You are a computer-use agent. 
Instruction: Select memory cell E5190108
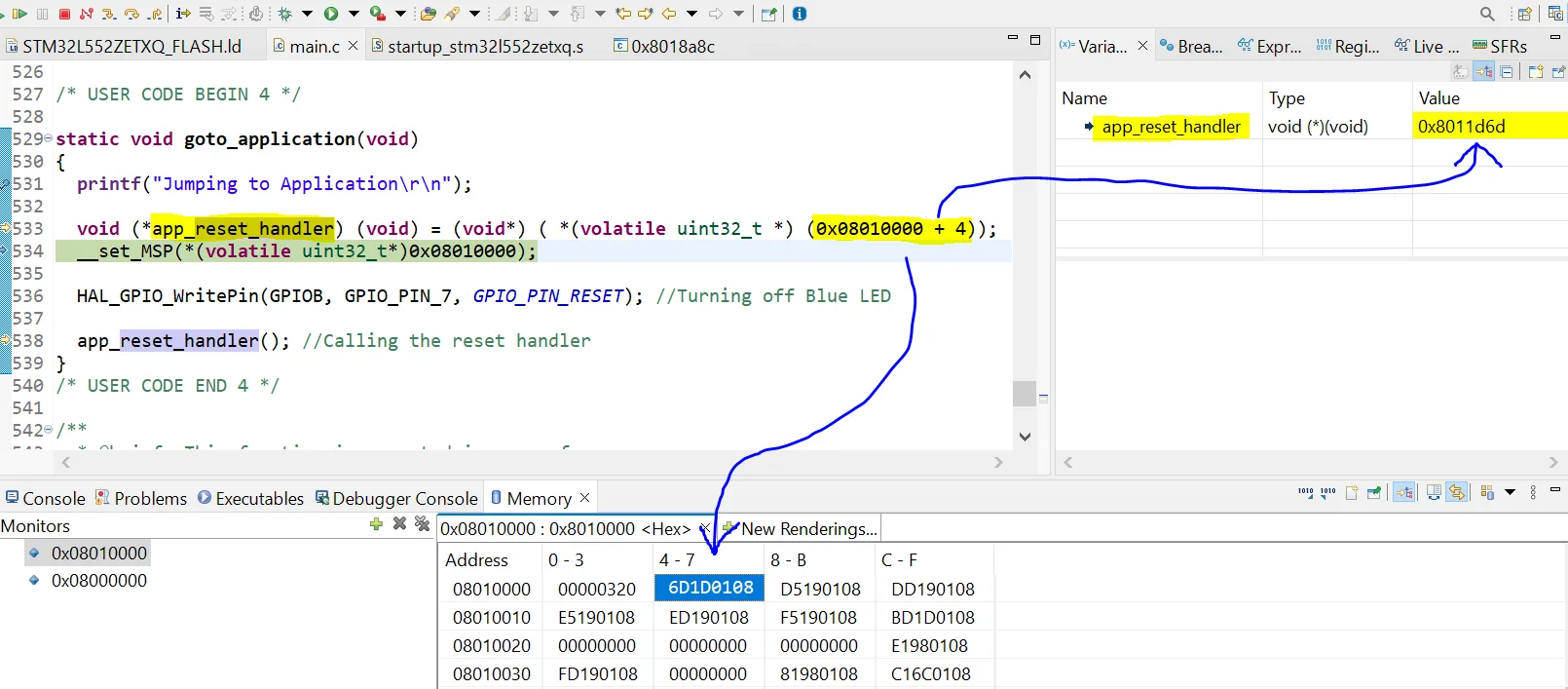coord(596,618)
